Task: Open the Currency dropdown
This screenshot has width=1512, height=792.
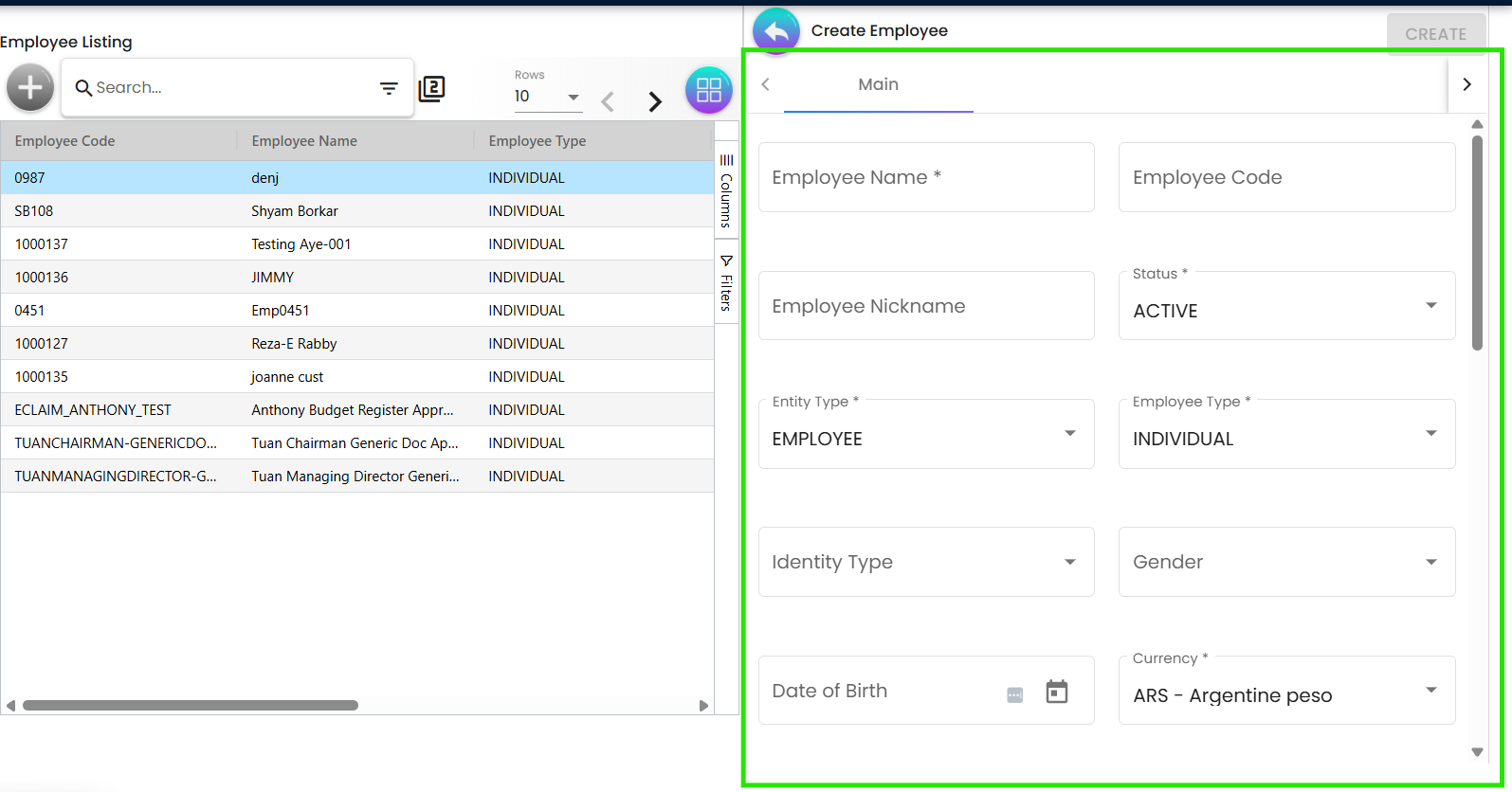Action: [1286, 691]
